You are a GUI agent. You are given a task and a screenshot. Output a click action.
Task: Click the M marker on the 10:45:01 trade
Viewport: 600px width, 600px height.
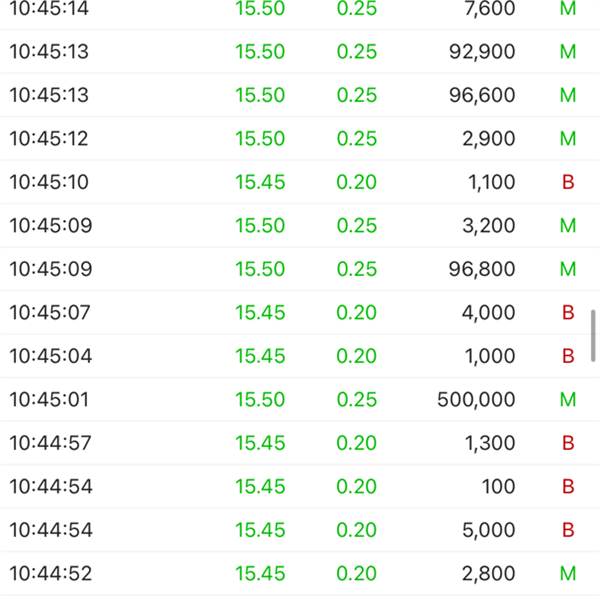(568, 400)
